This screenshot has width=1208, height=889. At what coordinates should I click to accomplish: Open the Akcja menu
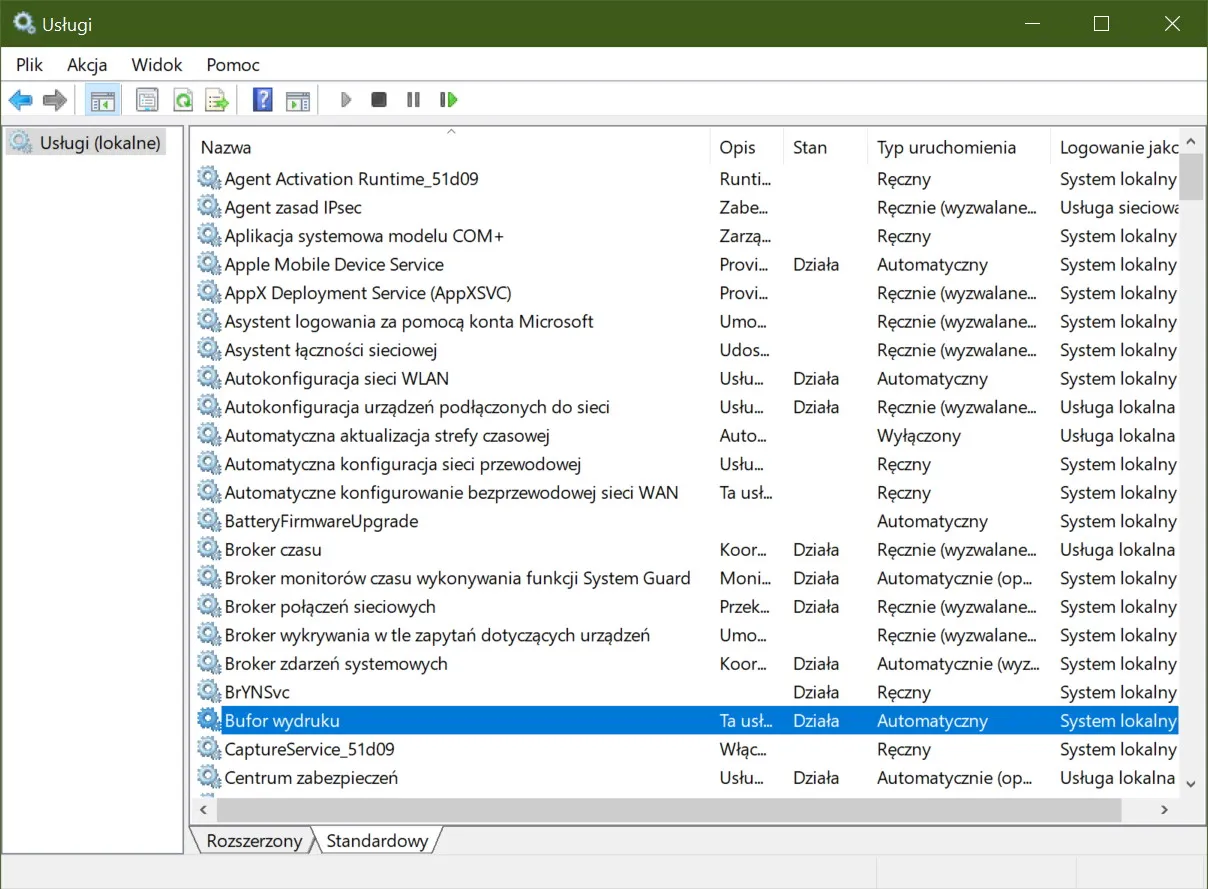(87, 64)
